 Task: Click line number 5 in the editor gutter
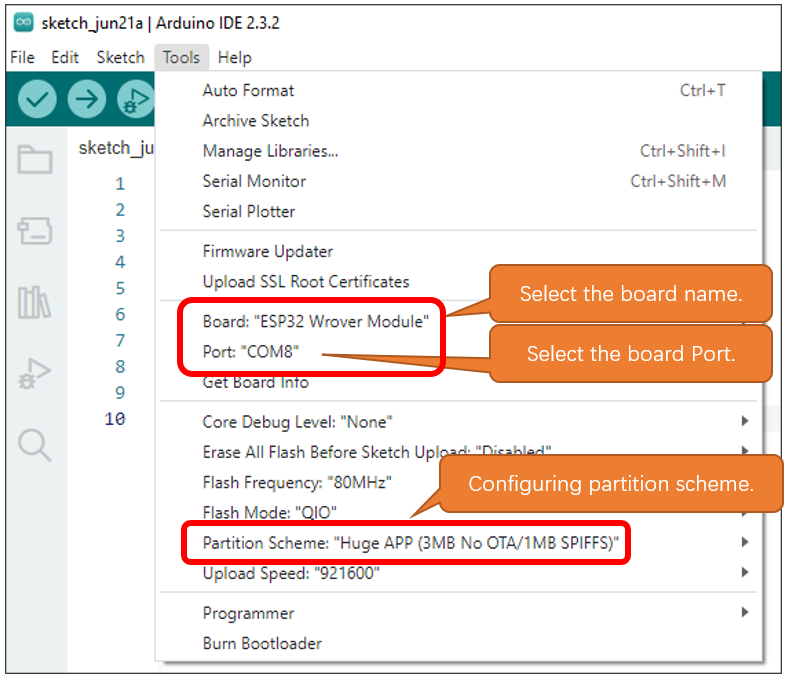120,288
